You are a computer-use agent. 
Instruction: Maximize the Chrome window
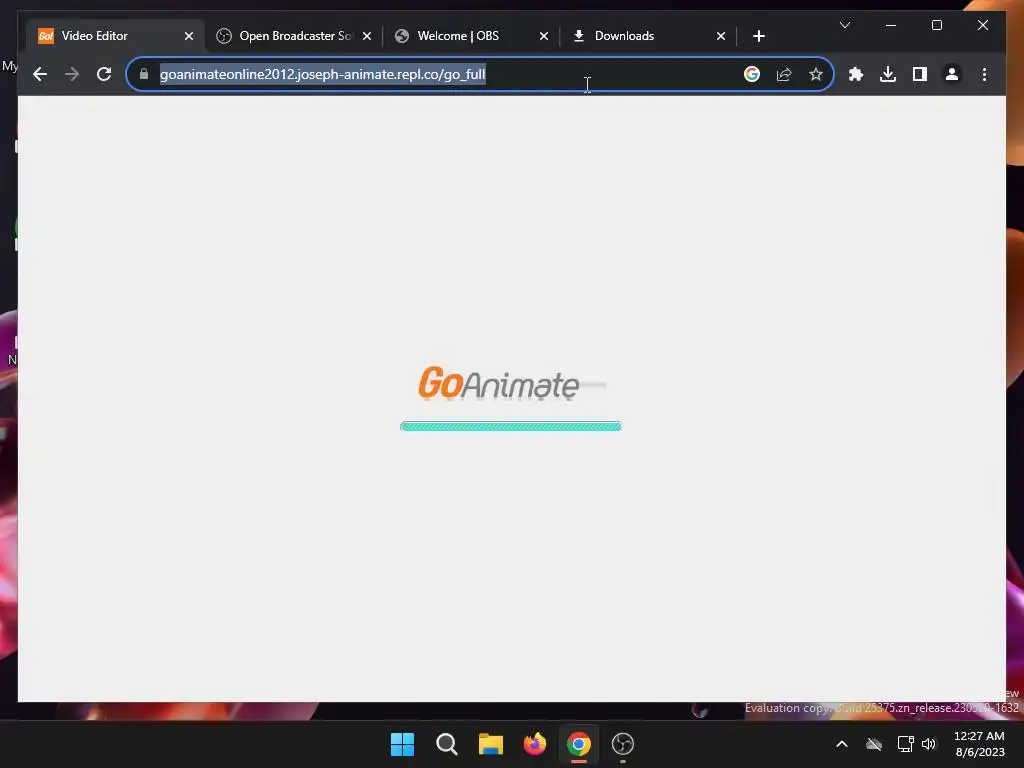pyautogui.click(x=936, y=25)
